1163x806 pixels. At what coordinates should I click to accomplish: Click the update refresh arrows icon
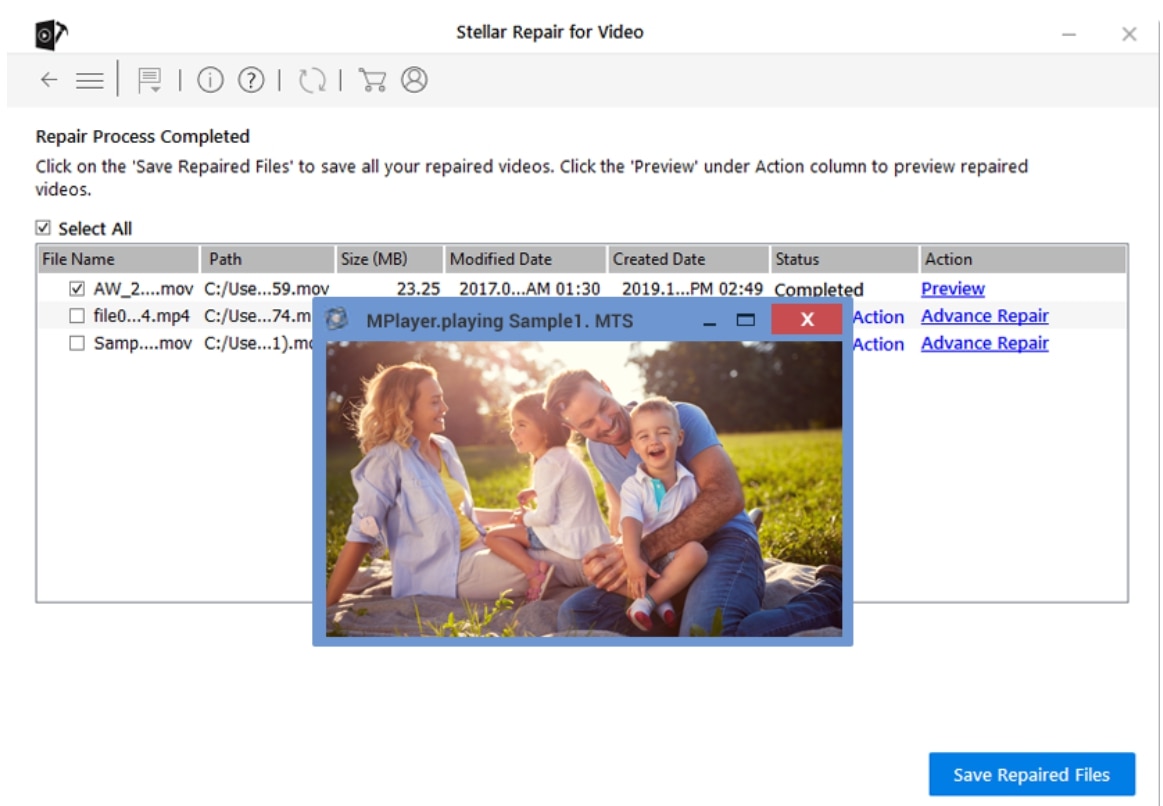tap(312, 80)
